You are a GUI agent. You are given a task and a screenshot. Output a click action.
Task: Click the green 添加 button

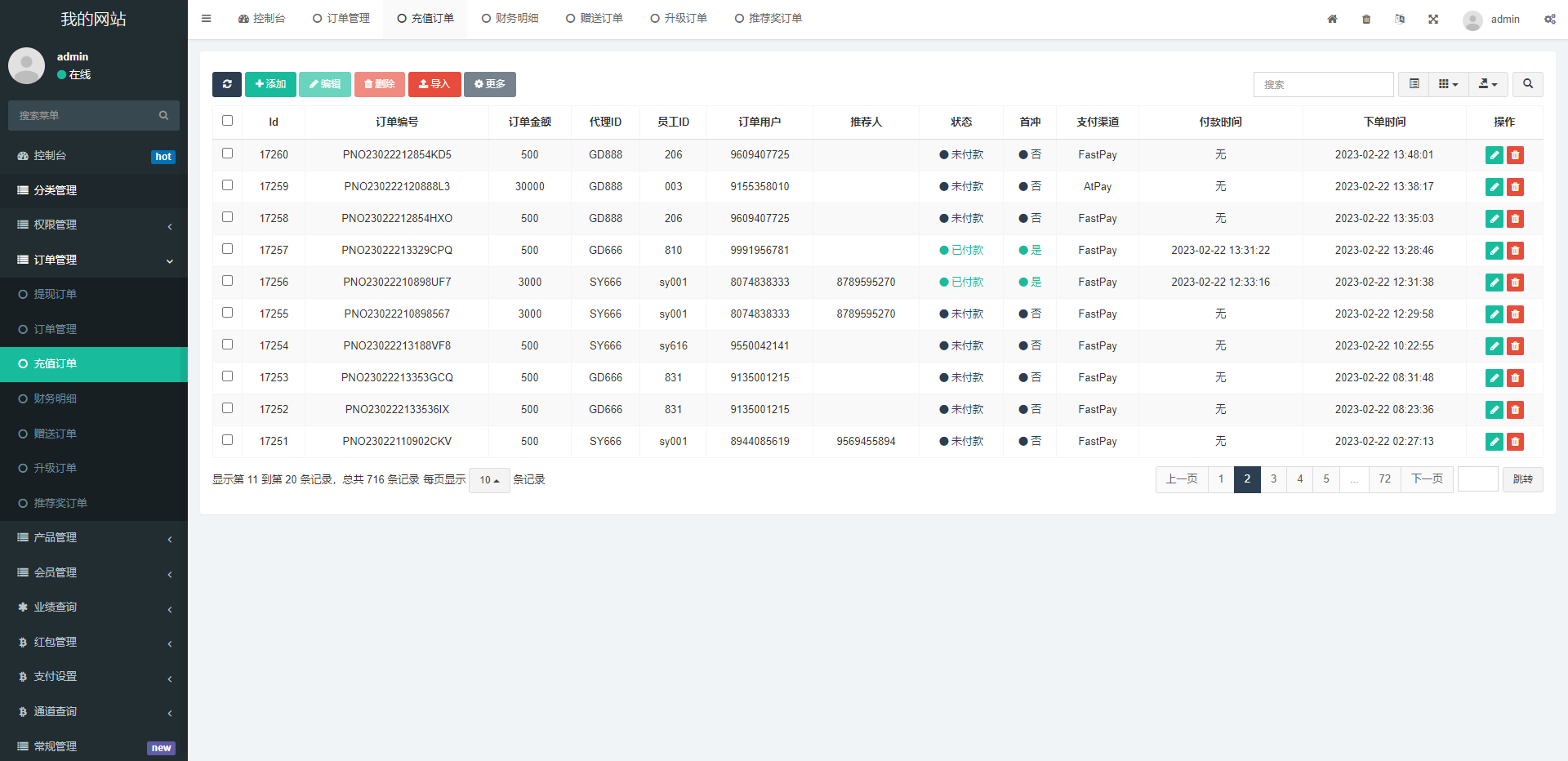click(x=270, y=84)
